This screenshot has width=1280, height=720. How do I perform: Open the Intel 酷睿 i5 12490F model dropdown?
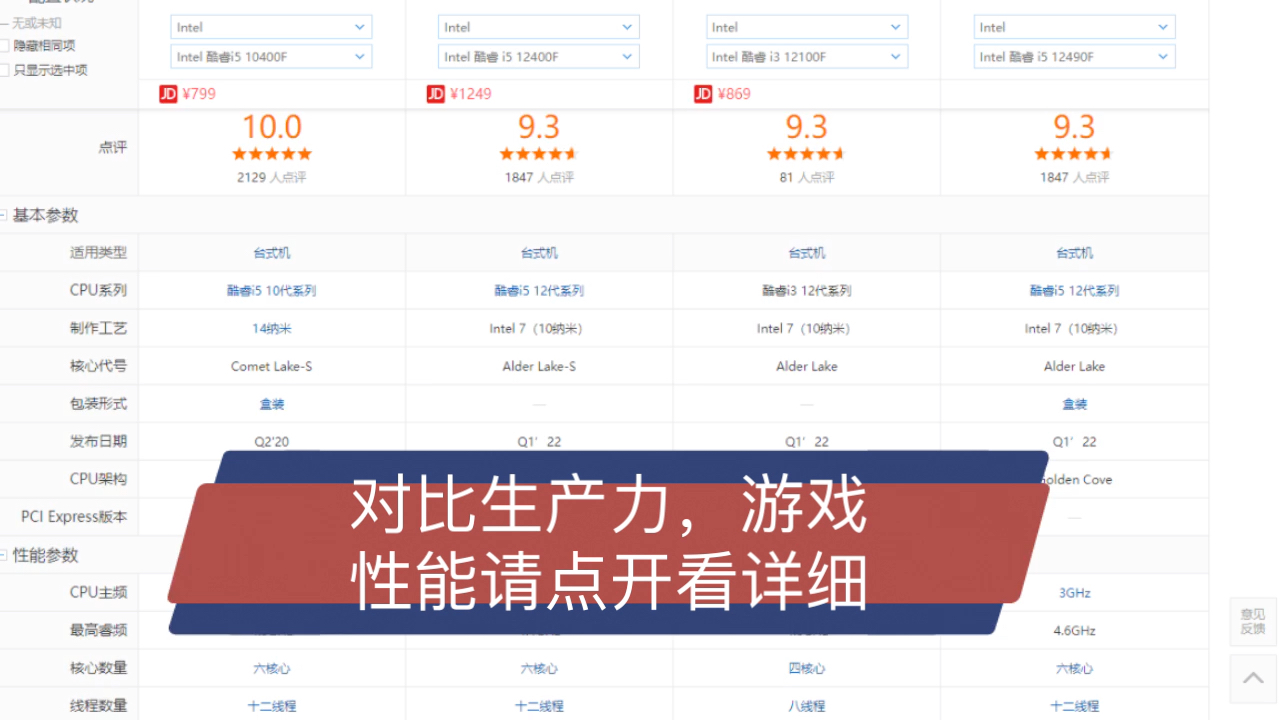click(1074, 57)
